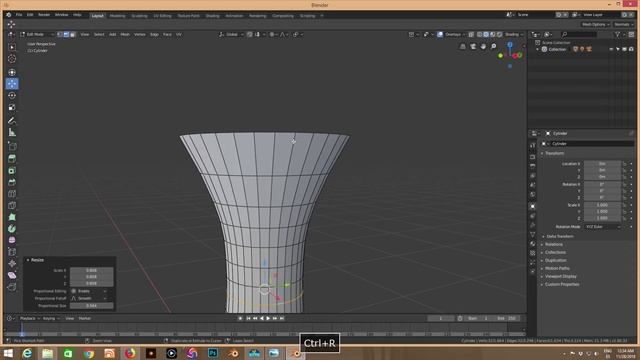
Task: Toggle proportional editing in header
Action: click(x=272, y=35)
